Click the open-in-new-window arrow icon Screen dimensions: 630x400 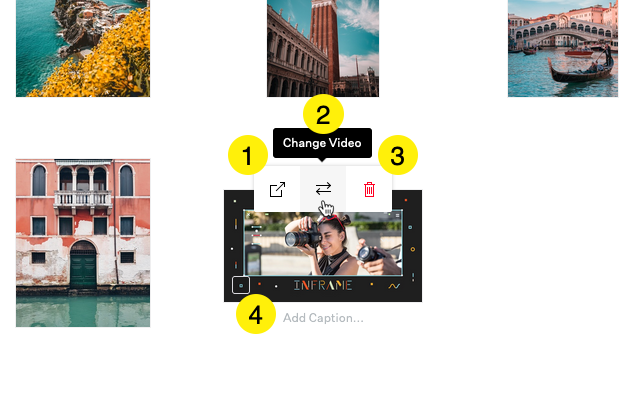tap(277, 189)
